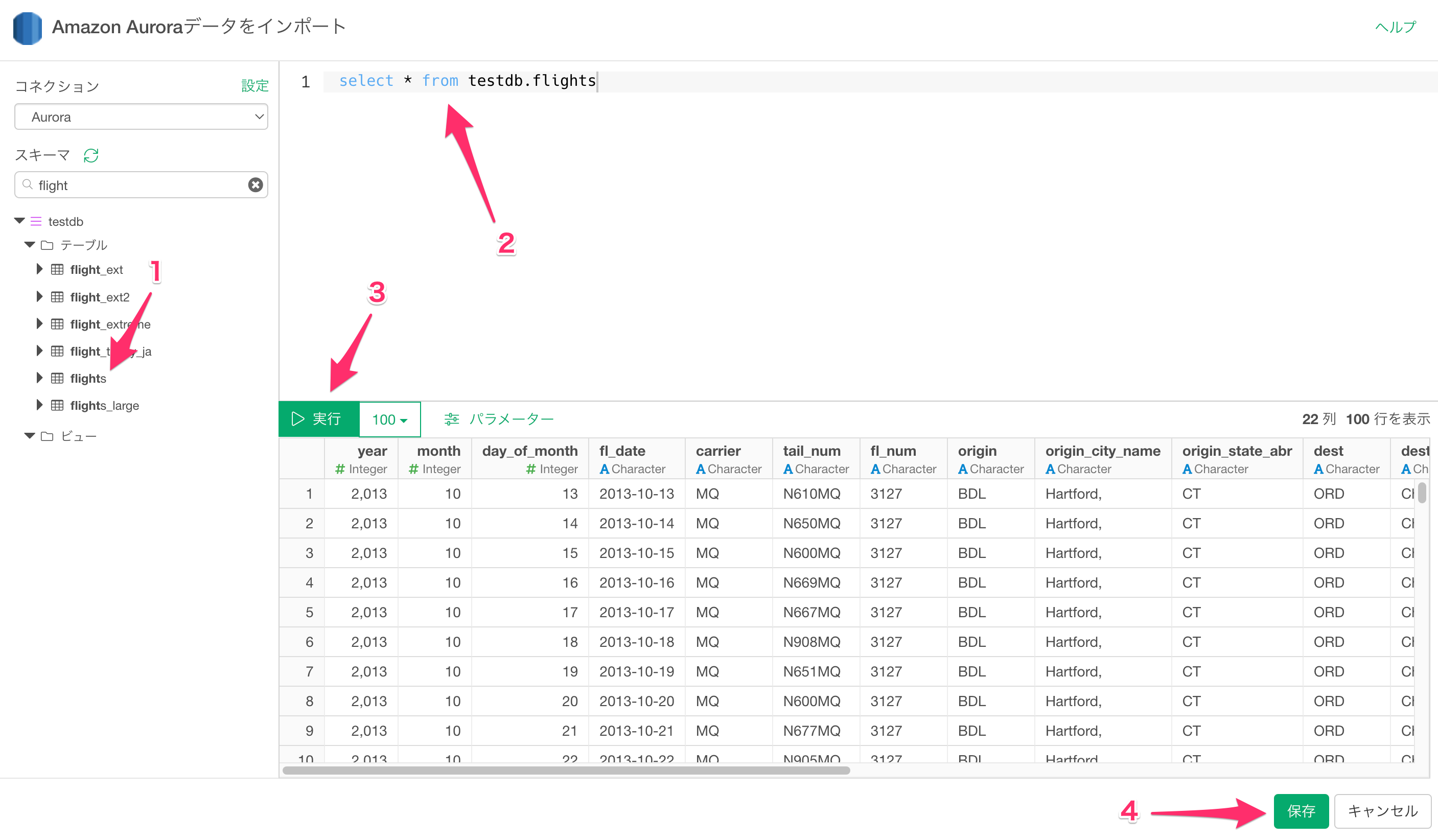Click the origin_city_name column header

pos(1103,459)
